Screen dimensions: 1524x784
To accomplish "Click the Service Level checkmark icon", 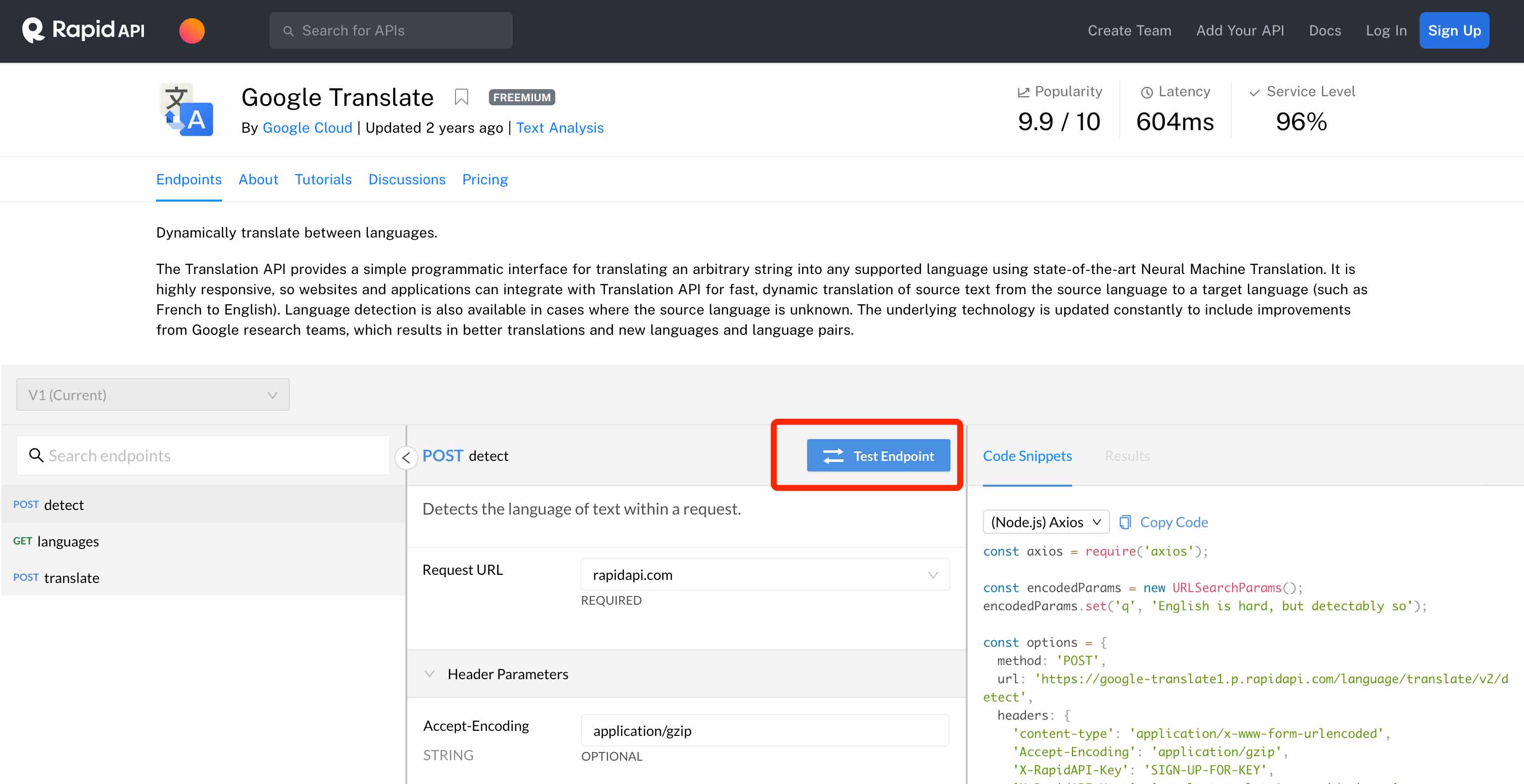I will coord(1254,92).
